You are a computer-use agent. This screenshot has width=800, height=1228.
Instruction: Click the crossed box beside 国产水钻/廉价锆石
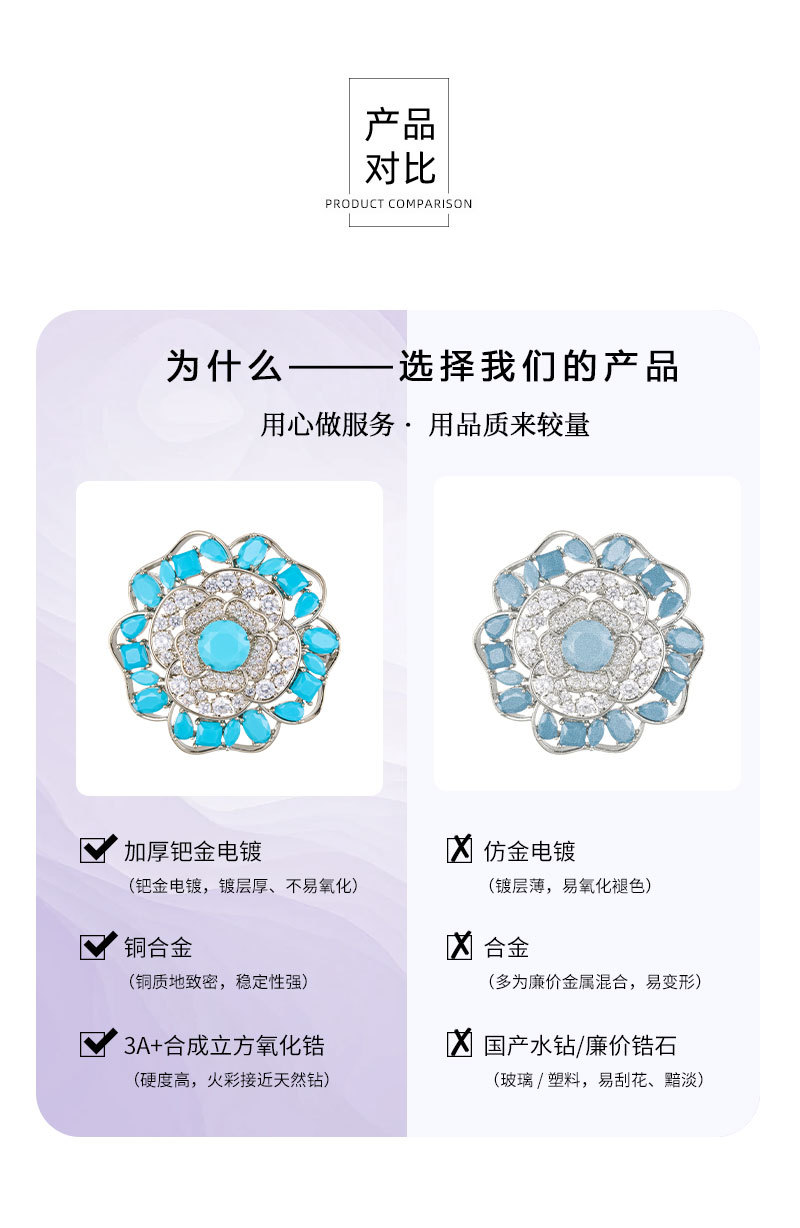(459, 1044)
